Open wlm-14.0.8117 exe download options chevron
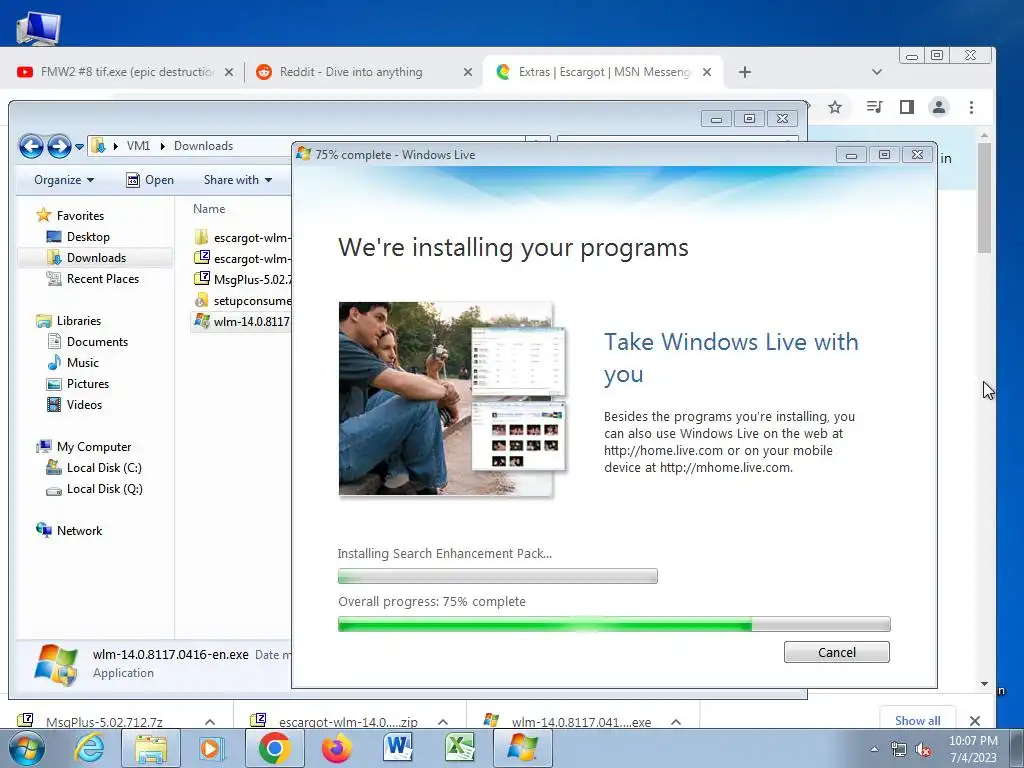Viewport: 1024px width, 768px height. click(676, 722)
